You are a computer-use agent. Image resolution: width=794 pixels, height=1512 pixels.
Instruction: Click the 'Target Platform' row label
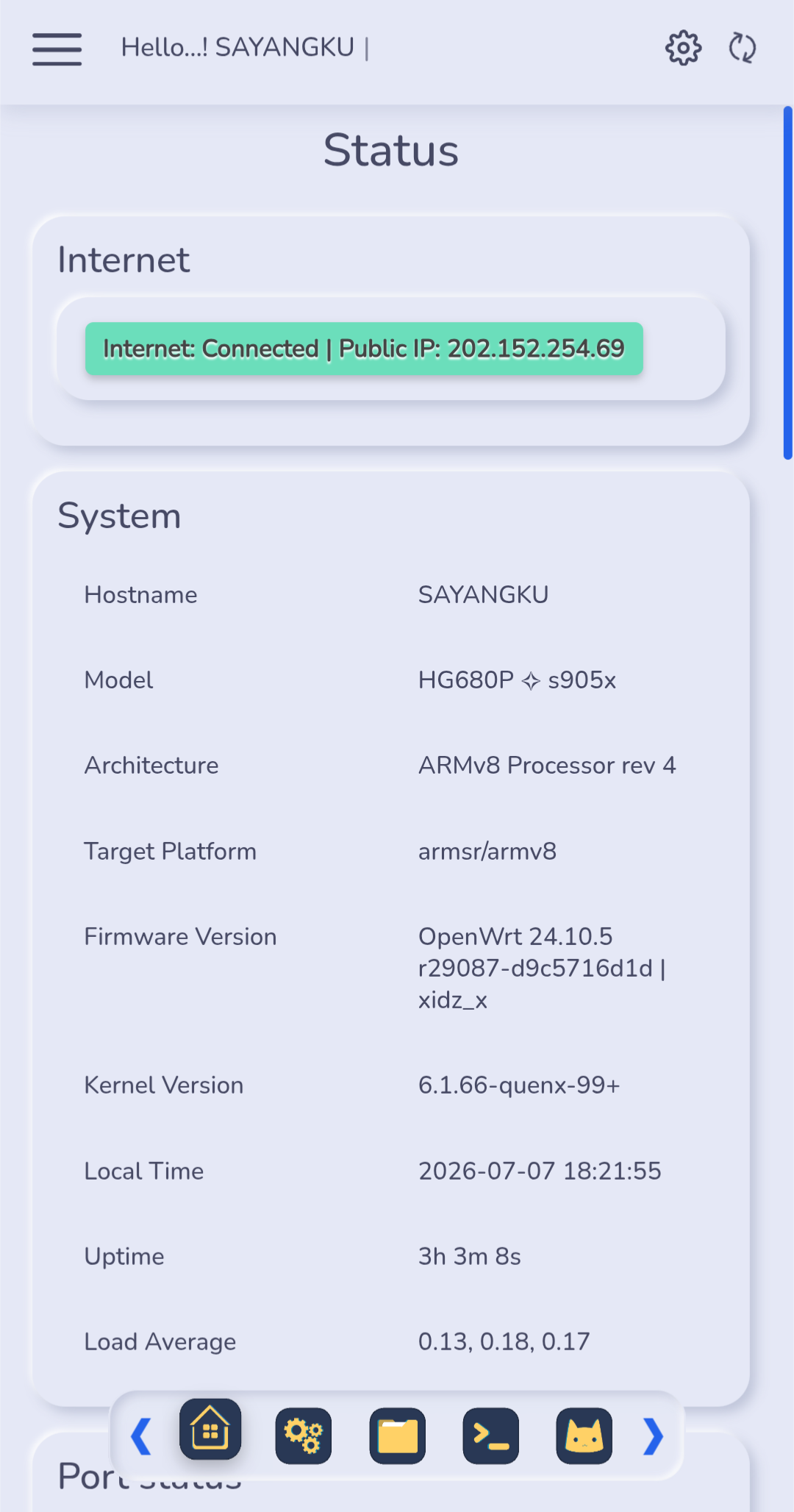point(171,852)
